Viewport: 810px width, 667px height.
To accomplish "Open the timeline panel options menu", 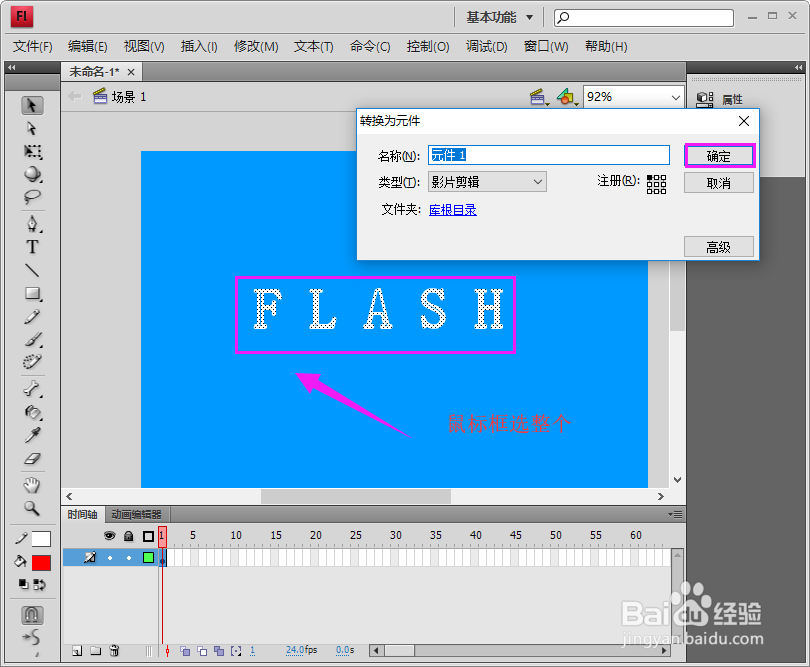I will 675,515.
